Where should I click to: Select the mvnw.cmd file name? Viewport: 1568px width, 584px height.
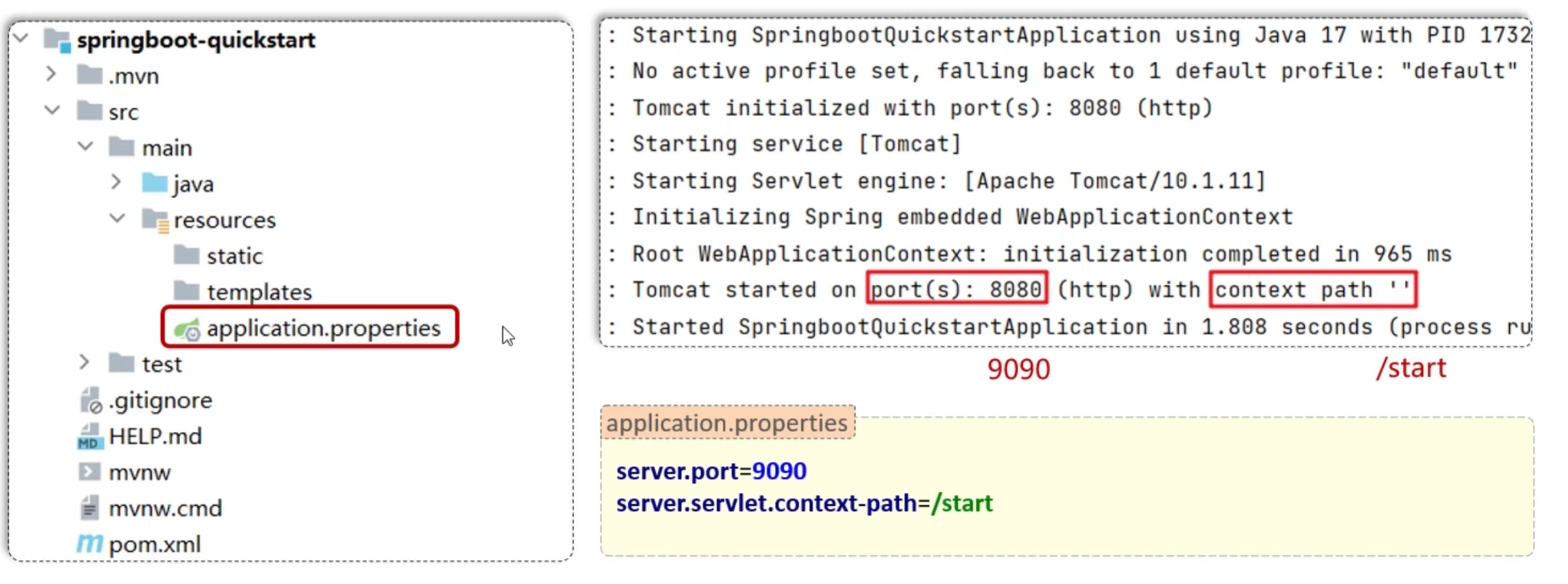166,509
